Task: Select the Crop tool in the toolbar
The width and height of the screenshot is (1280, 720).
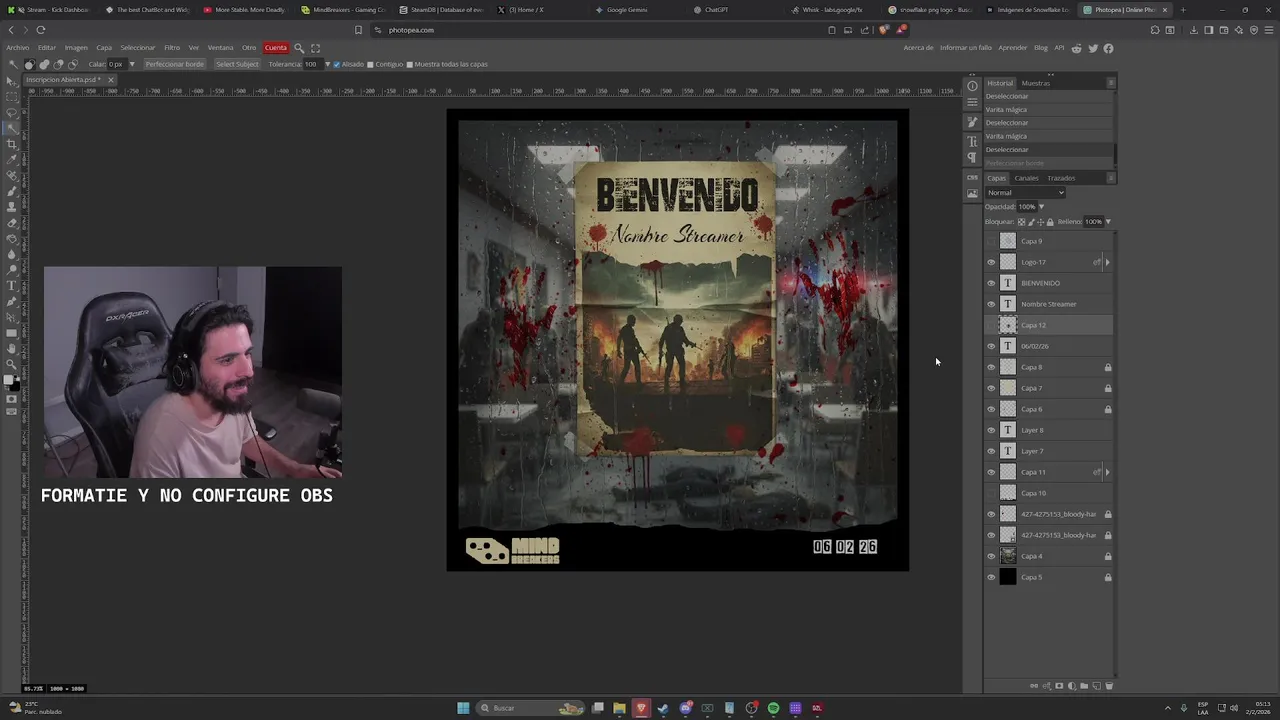Action: pyautogui.click(x=12, y=143)
